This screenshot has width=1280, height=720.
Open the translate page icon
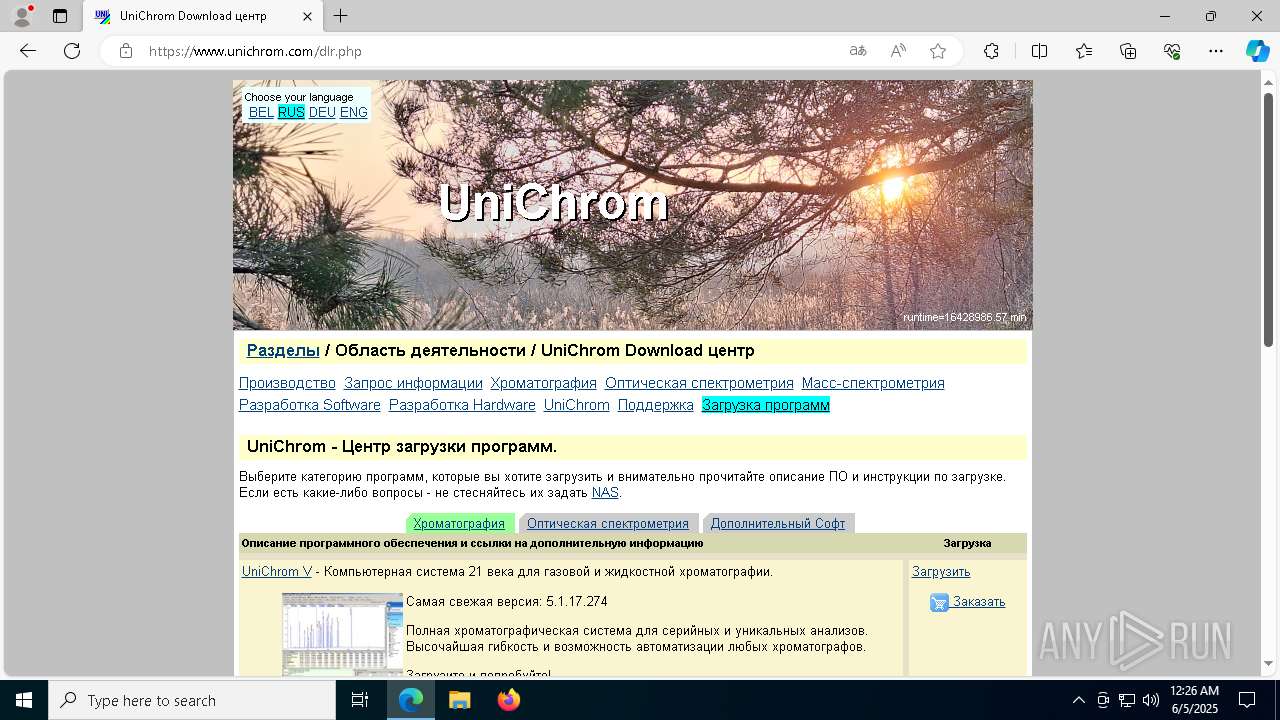click(x=858, y=51)
